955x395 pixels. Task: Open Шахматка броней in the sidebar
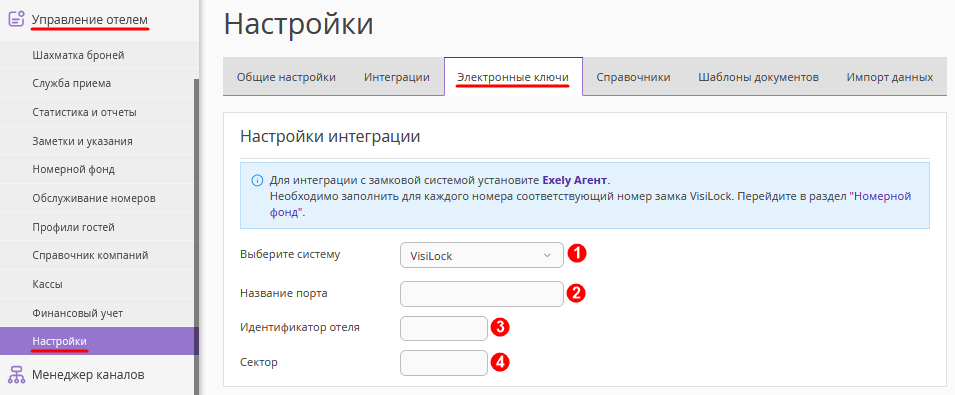click(99, 55)
